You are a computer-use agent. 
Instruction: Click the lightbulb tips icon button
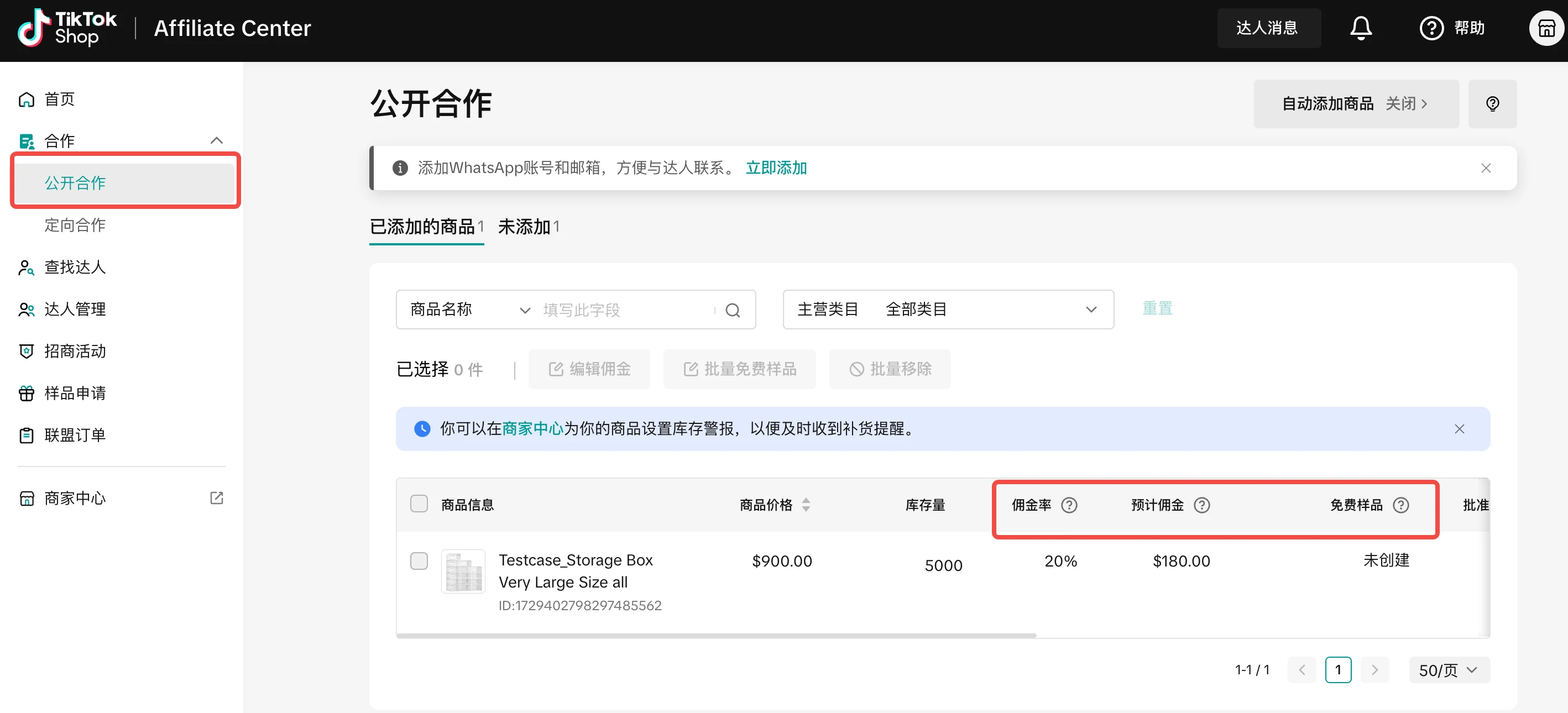point(1492,104)
